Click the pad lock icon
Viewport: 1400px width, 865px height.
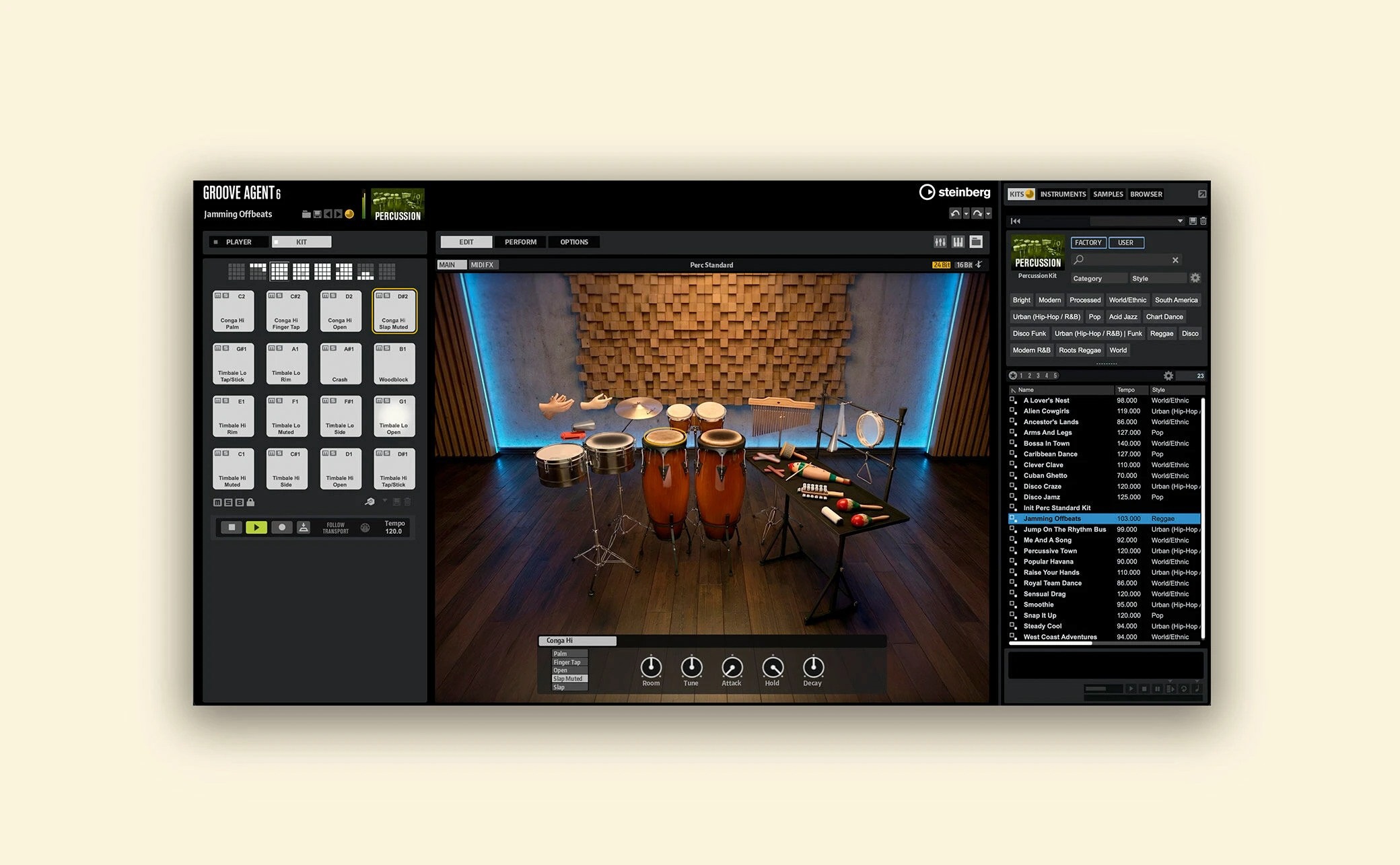tap(250, 502)
